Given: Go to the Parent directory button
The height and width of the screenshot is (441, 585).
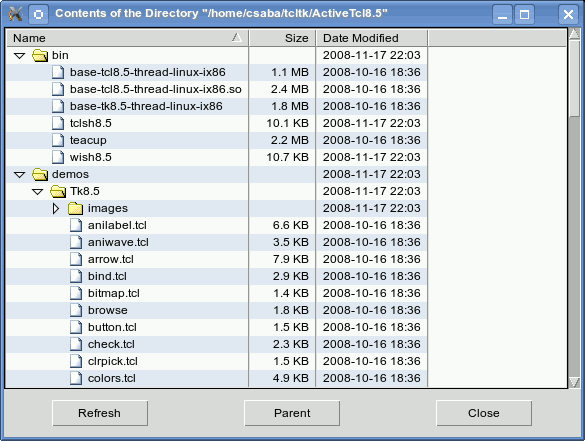Looking at the screenshot, I should (x=292, y=413).
